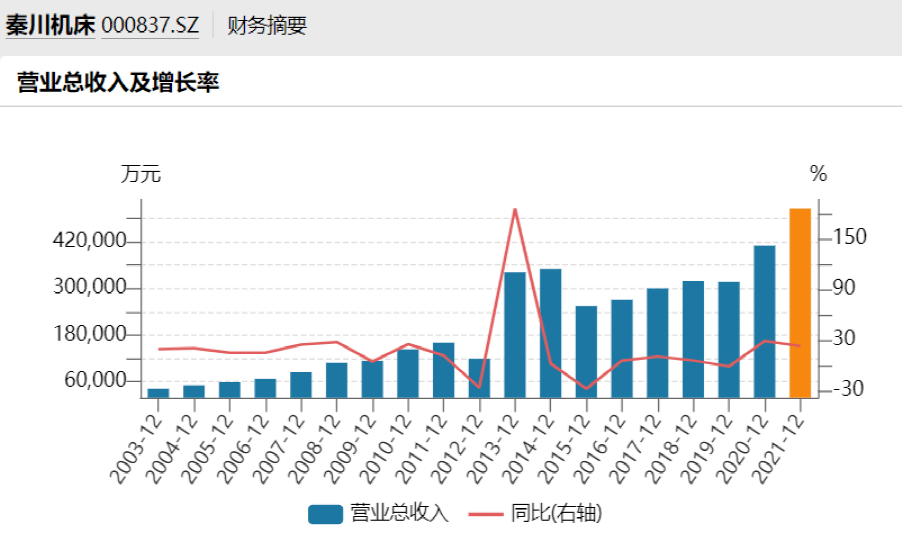Select the 2019-12 revenue bar
Viewport: 902px width, 540px height.
click(x=729, y=340)
